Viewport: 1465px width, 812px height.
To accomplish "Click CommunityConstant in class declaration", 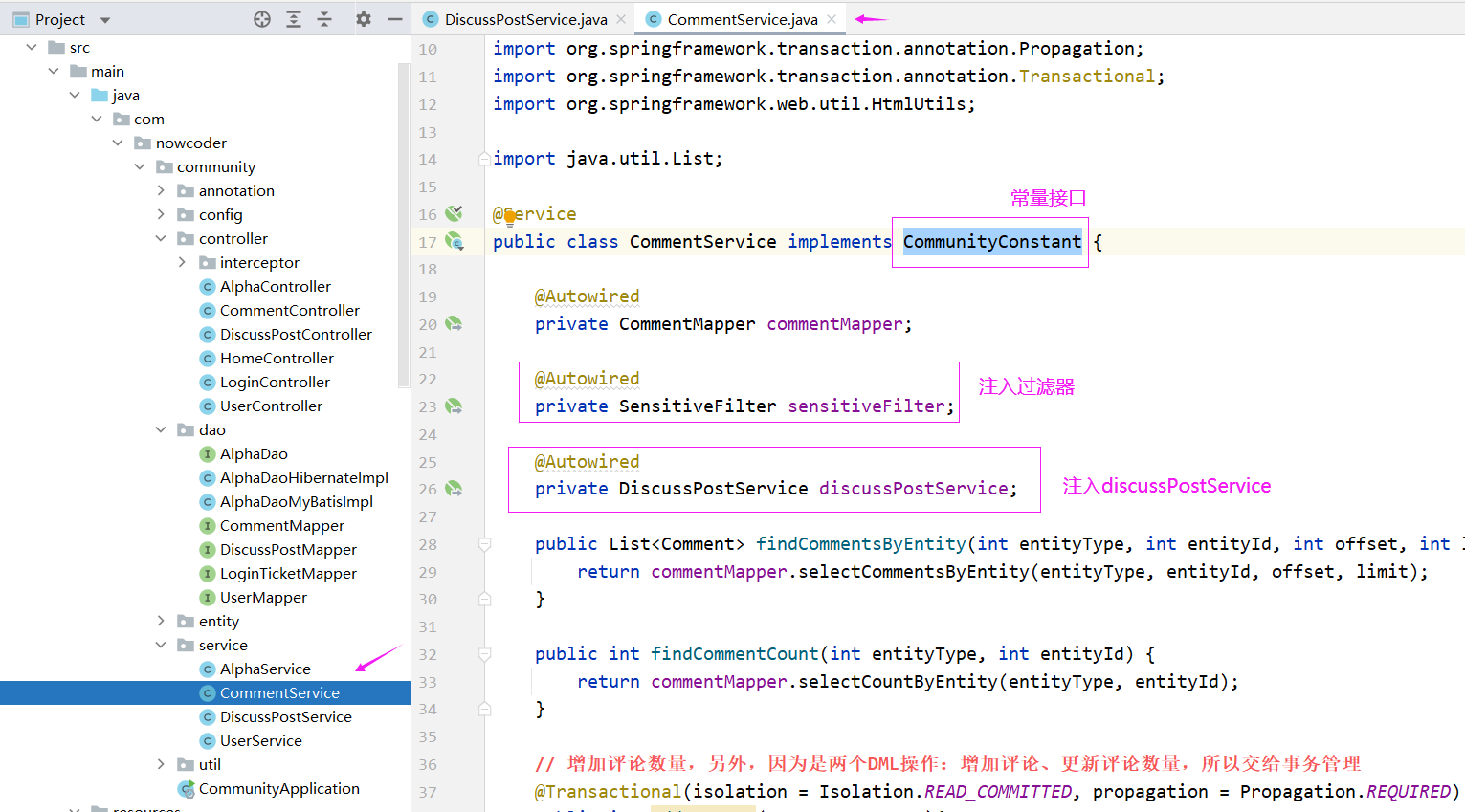I will [x=992, y=242].
